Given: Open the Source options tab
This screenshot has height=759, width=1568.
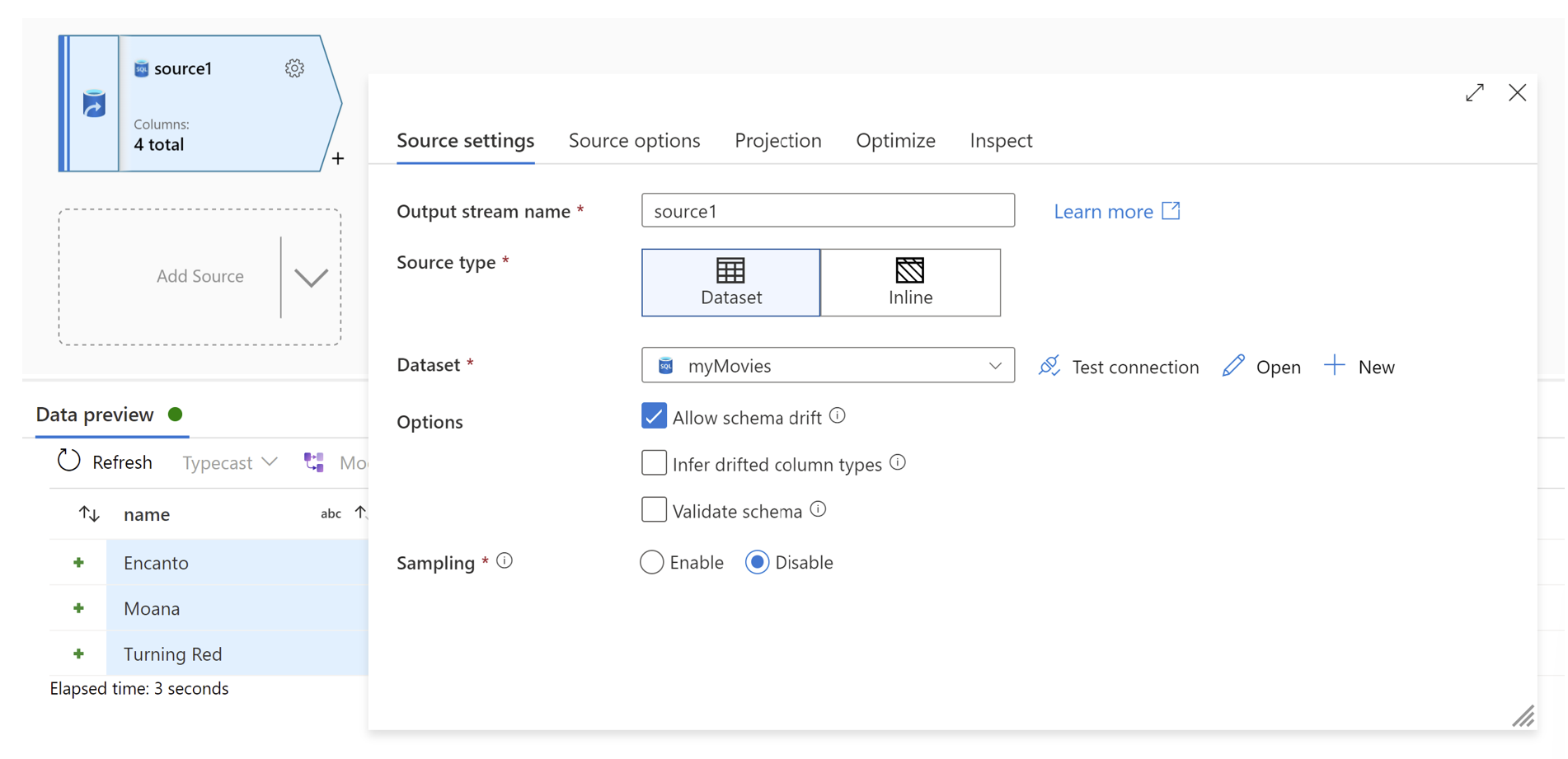Looking at the screenshot, I should [634, 141].
